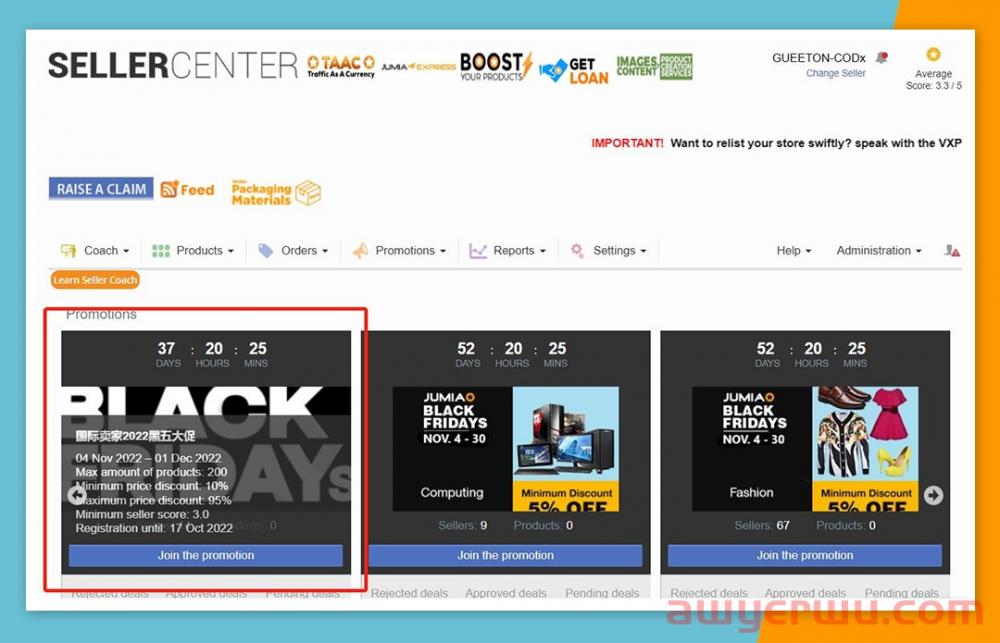Expand the Orders dropdown menu

(292, 251)
